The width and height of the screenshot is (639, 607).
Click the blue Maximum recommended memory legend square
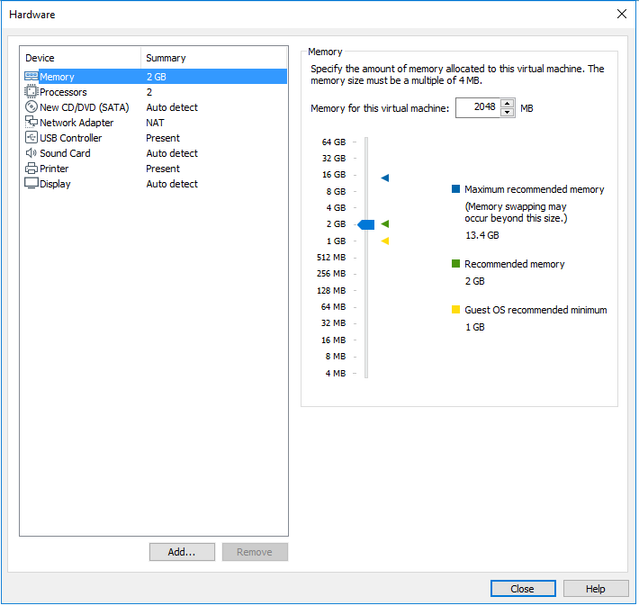point(456,189)
